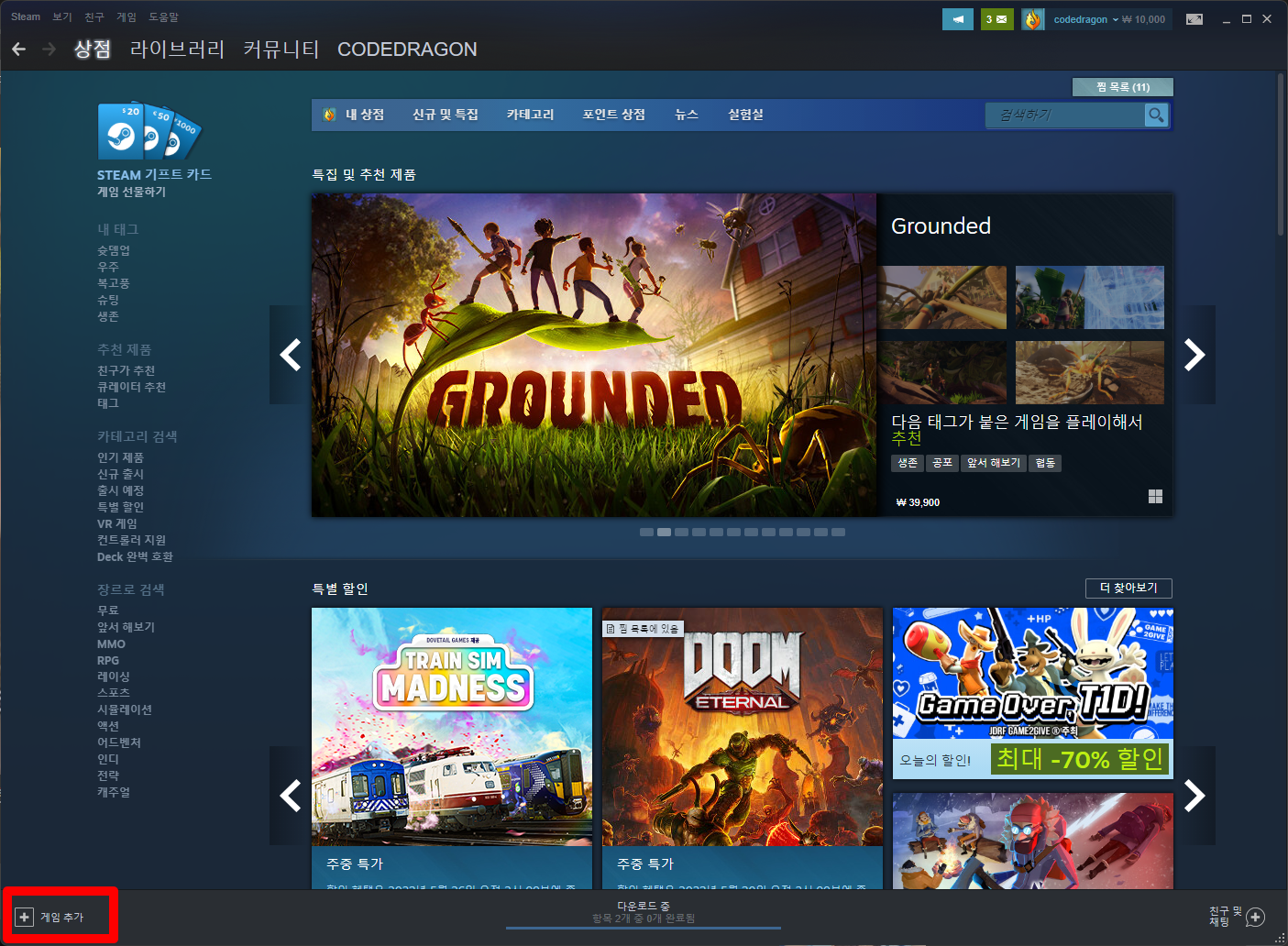Show next featured game arrow

pyautogui.click(x=1194, y=355)
